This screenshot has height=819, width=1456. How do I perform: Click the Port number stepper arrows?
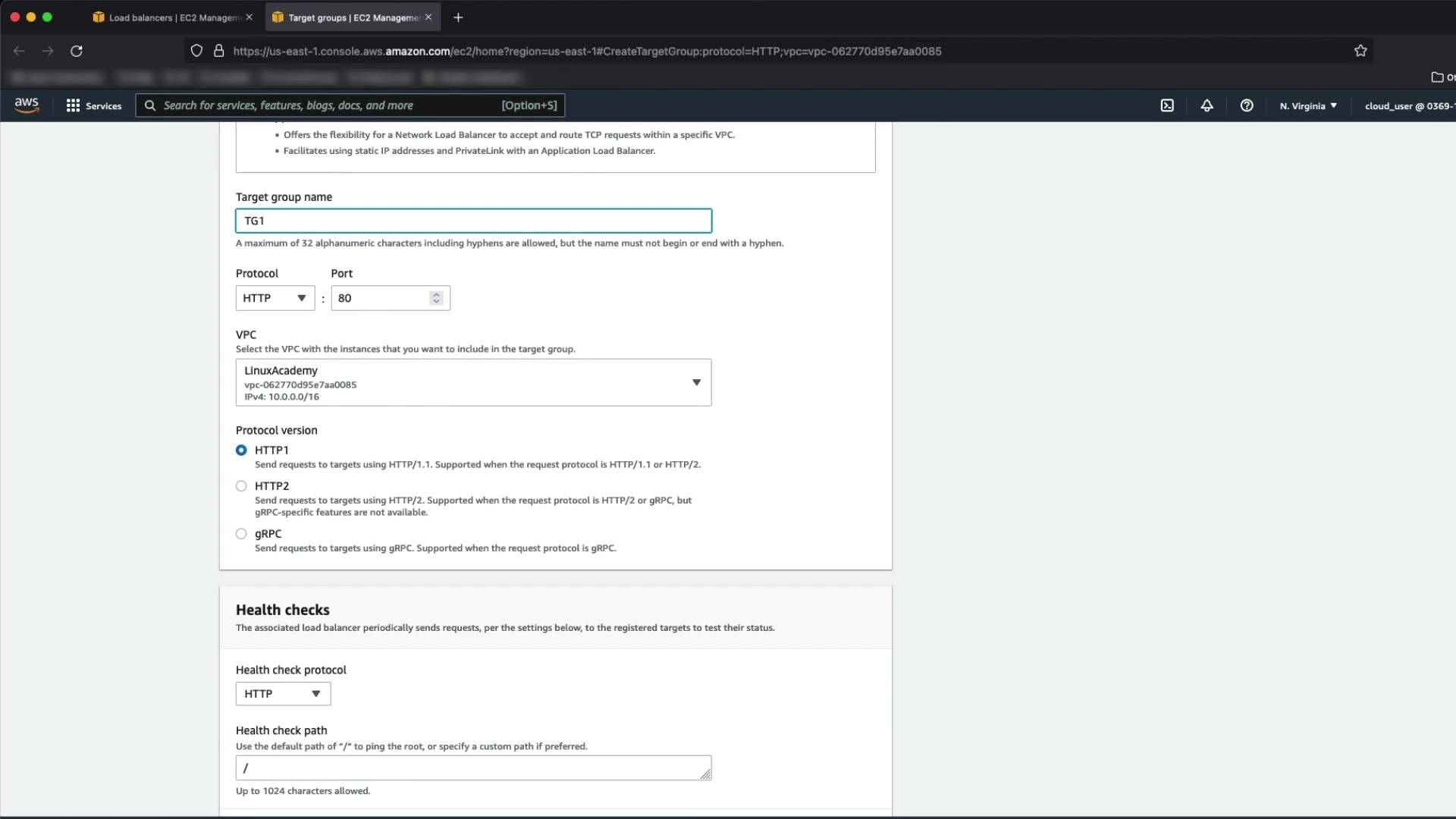pyautogui.click(x=436, y=298)
